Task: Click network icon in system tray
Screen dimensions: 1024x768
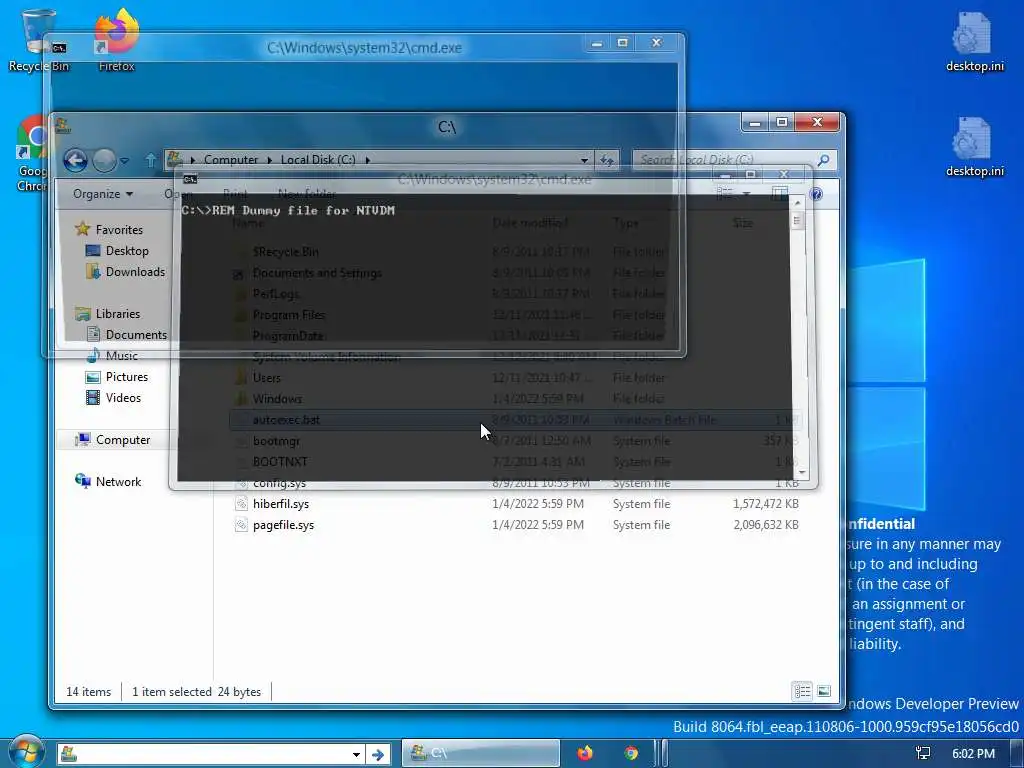Action: pos(923,754)
